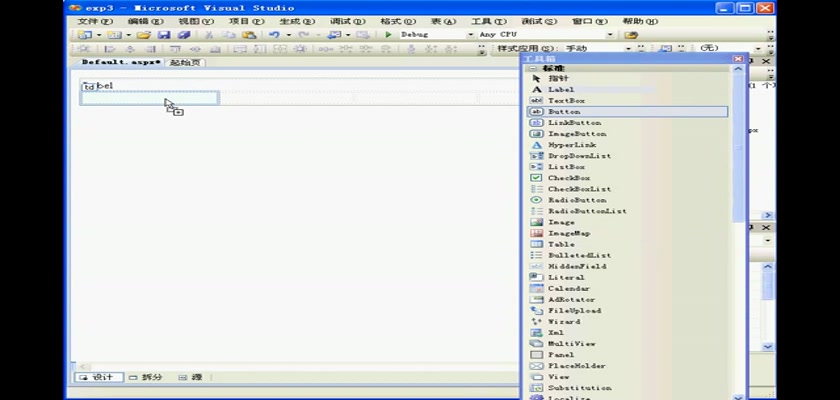Select the Label control in the toolbox

[561, 90]
